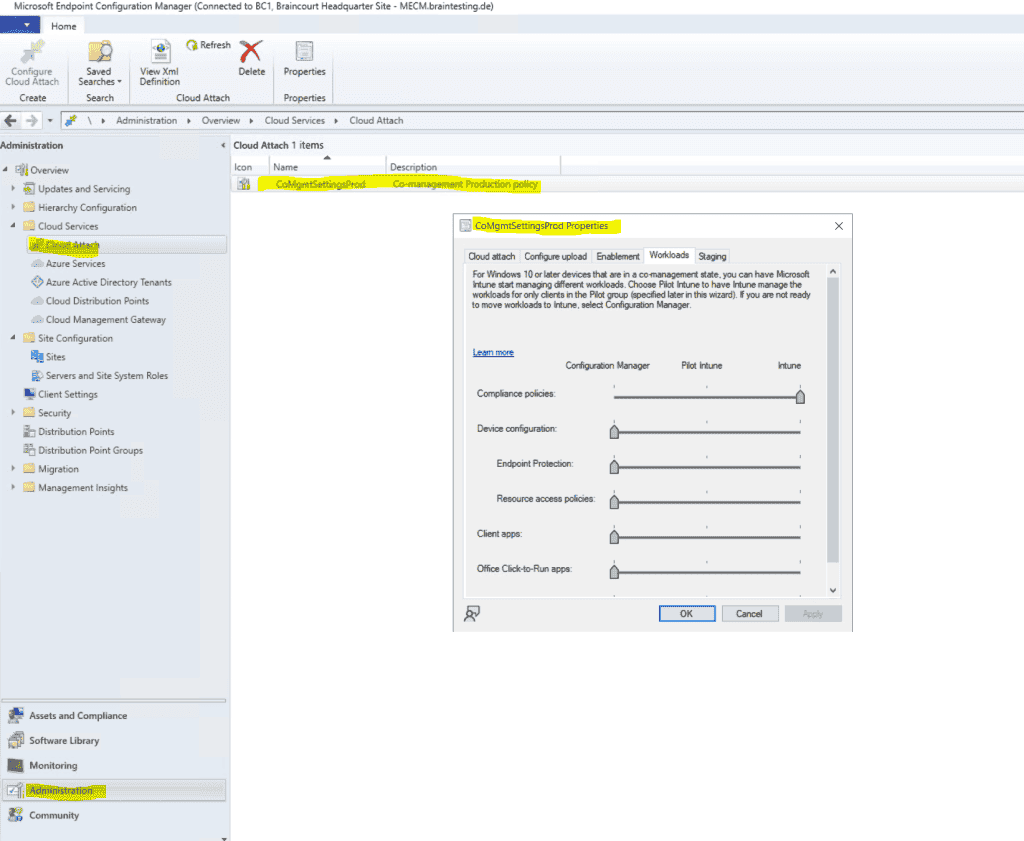Open the Community workspace
Viewport: 1024px width, 841px height.
coord(55,815)
